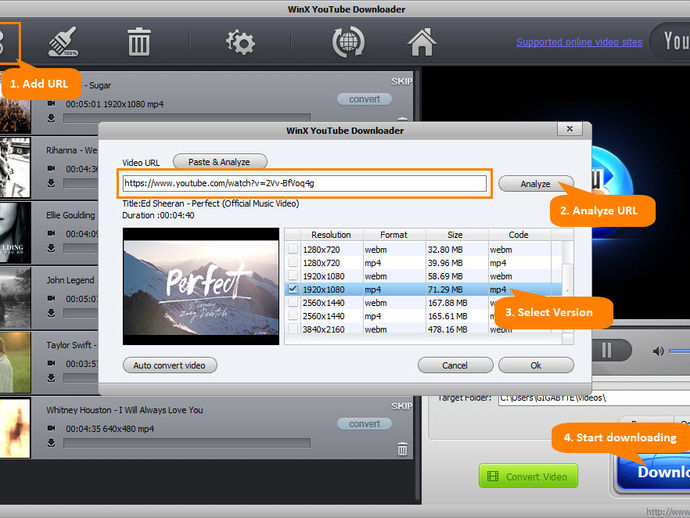Uncheck the 1920x1080 mp4 71.29 MB row
The height and width of the screenshot is (518, 690).
pyautogui.click(x=293, y=289)
